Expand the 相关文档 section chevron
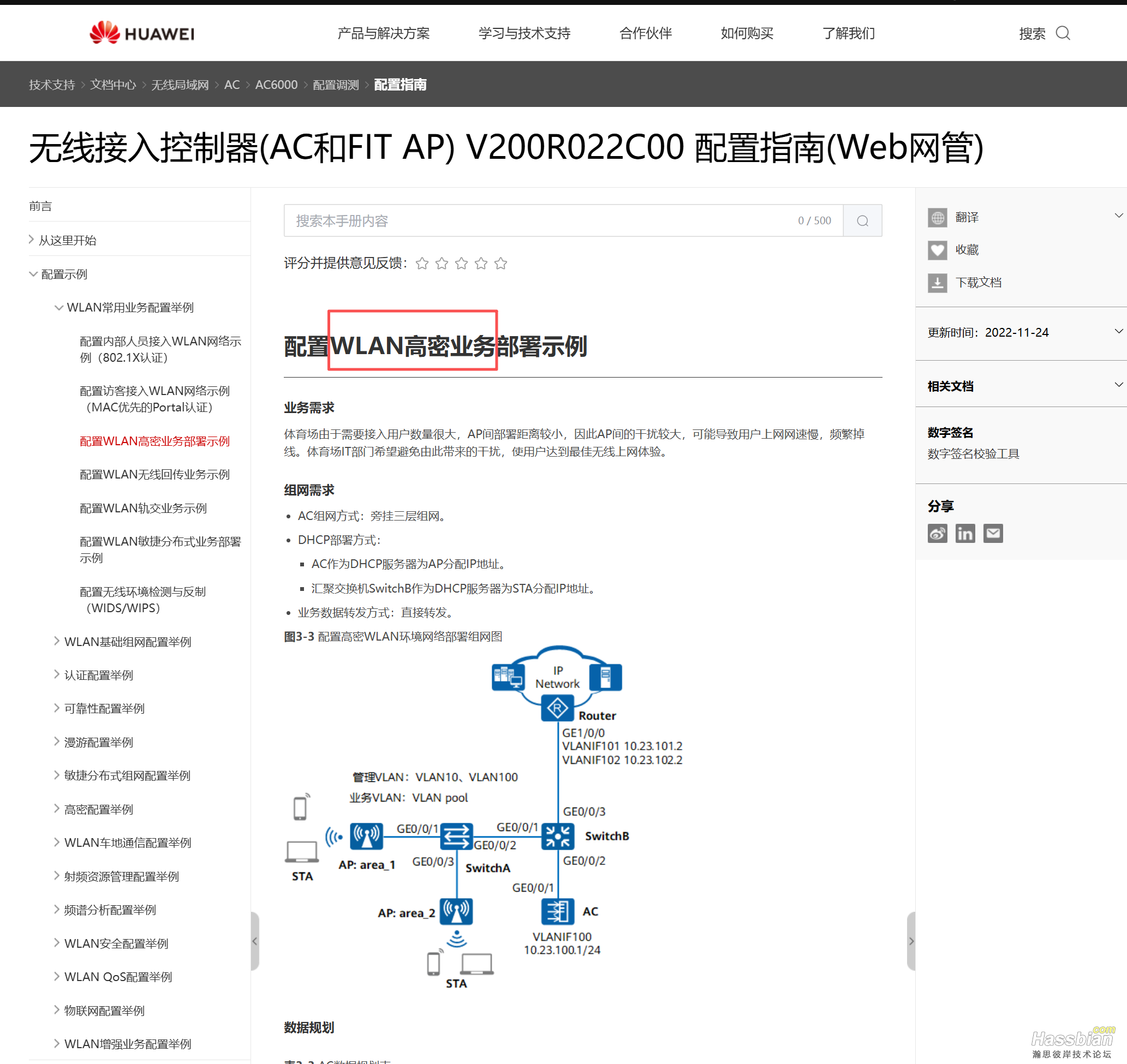This screenshot has height=1064, width=1127. point(1118,385)
